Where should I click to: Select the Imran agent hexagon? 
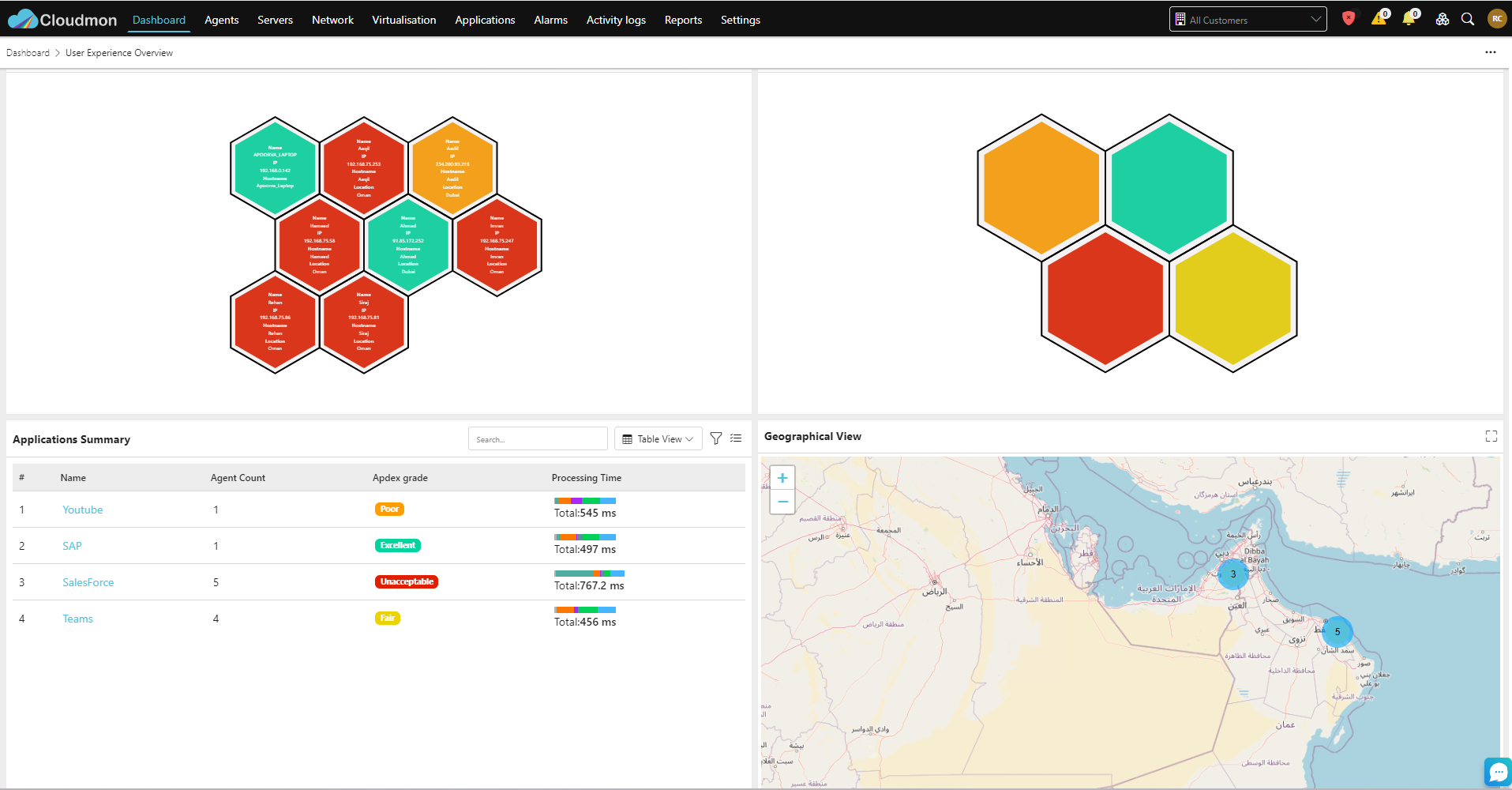point(497,244)
